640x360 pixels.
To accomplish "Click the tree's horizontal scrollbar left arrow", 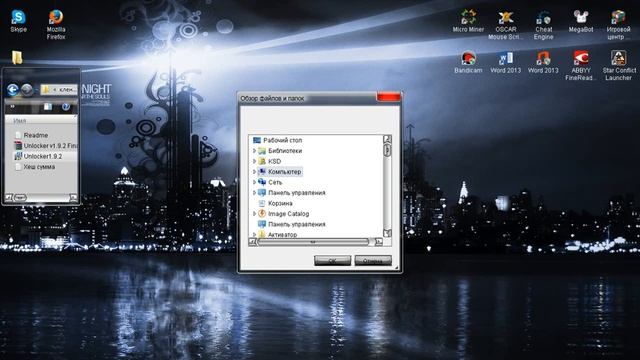I will coord(252,242).
